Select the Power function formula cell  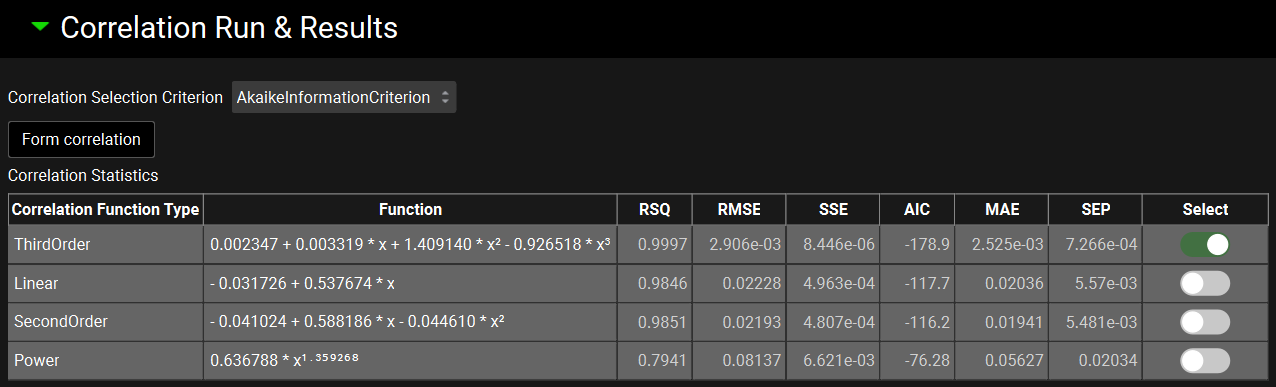410,361
